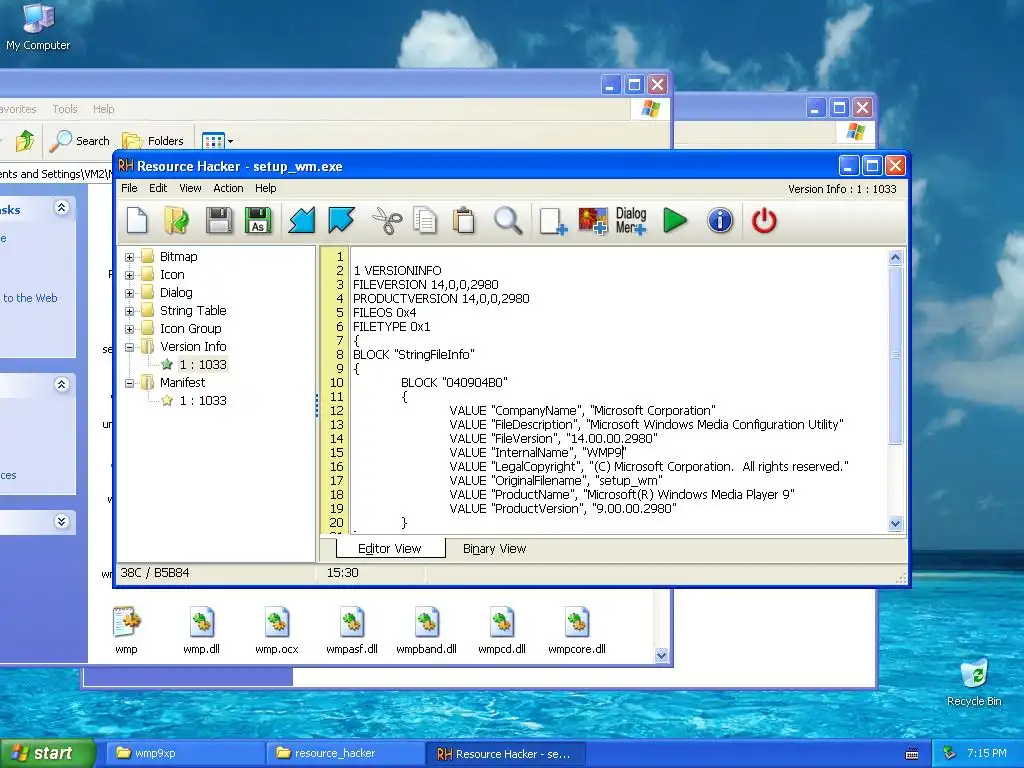Click the Up folder arrow in Explorer toolbar
The height and width of the screenshot is (768, 1024).
tap(25, 140)
